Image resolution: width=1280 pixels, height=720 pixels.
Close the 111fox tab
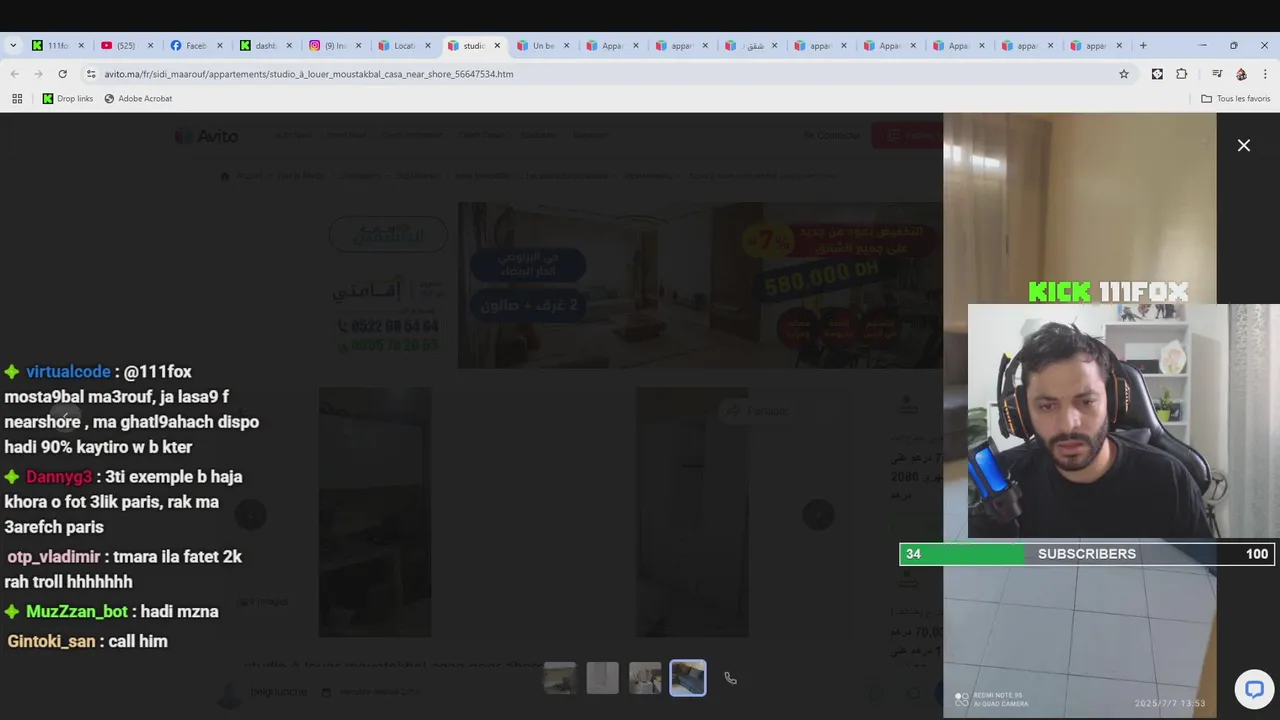[82, 45]
